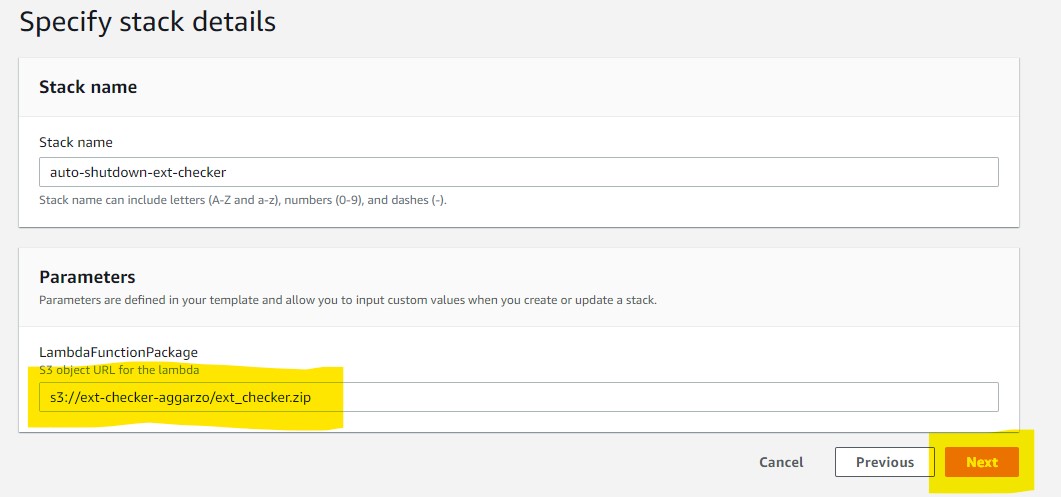Click the auto-shutdown-ext-checker text in the field
The height and width of the screenshot is (497, 1061).
coord(138,172)
